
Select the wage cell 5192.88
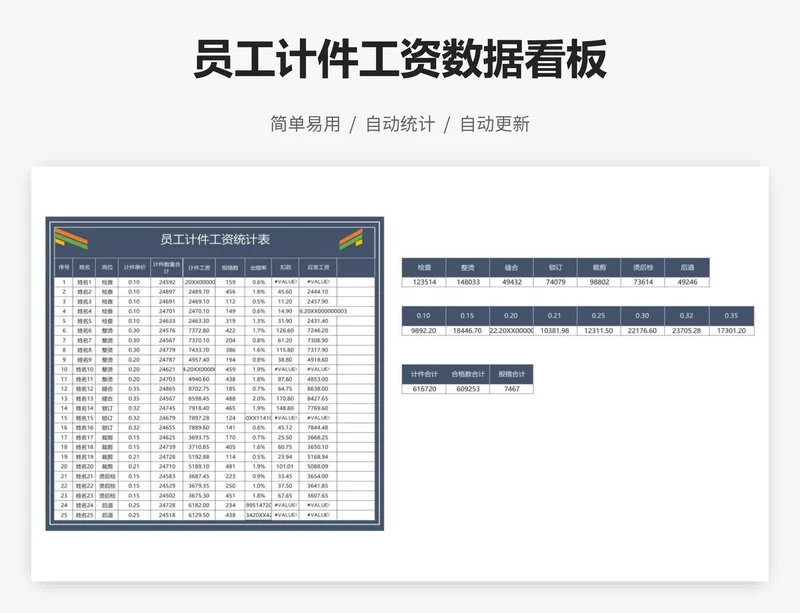click(199, 457)
